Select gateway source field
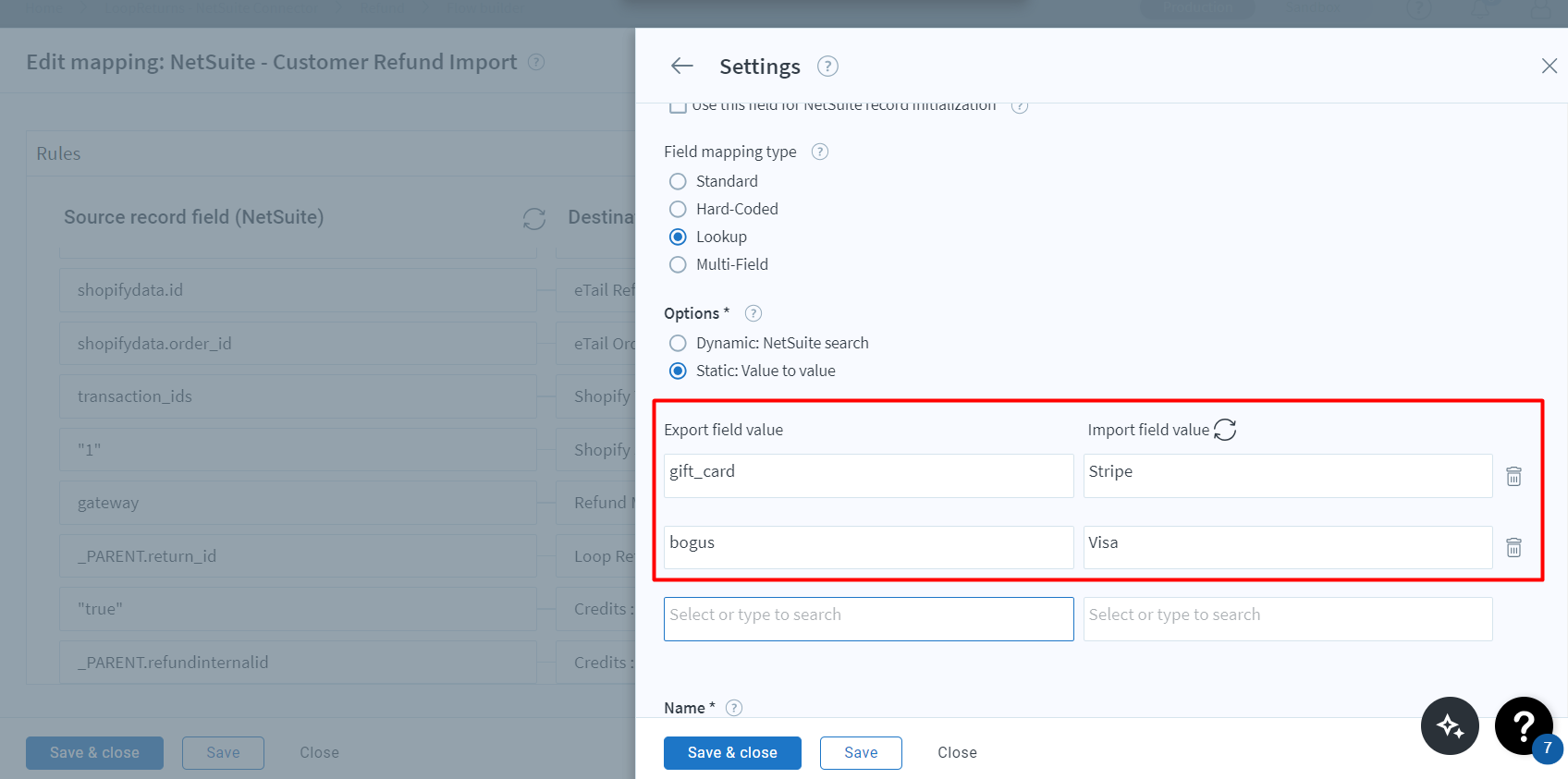1568x779 pixels. [x=298, y=503]
